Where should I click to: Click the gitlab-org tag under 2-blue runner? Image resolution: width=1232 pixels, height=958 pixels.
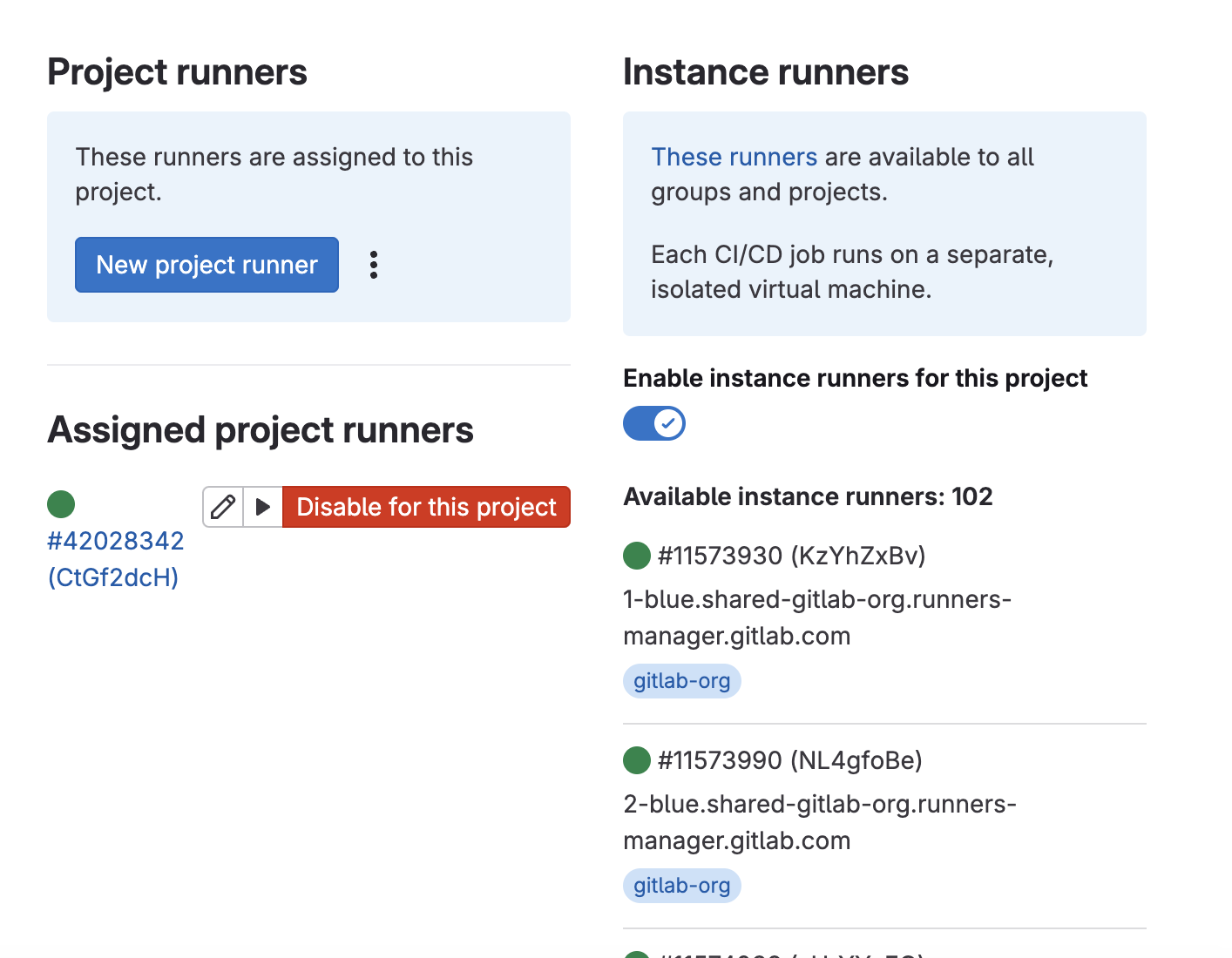[681, 886]
